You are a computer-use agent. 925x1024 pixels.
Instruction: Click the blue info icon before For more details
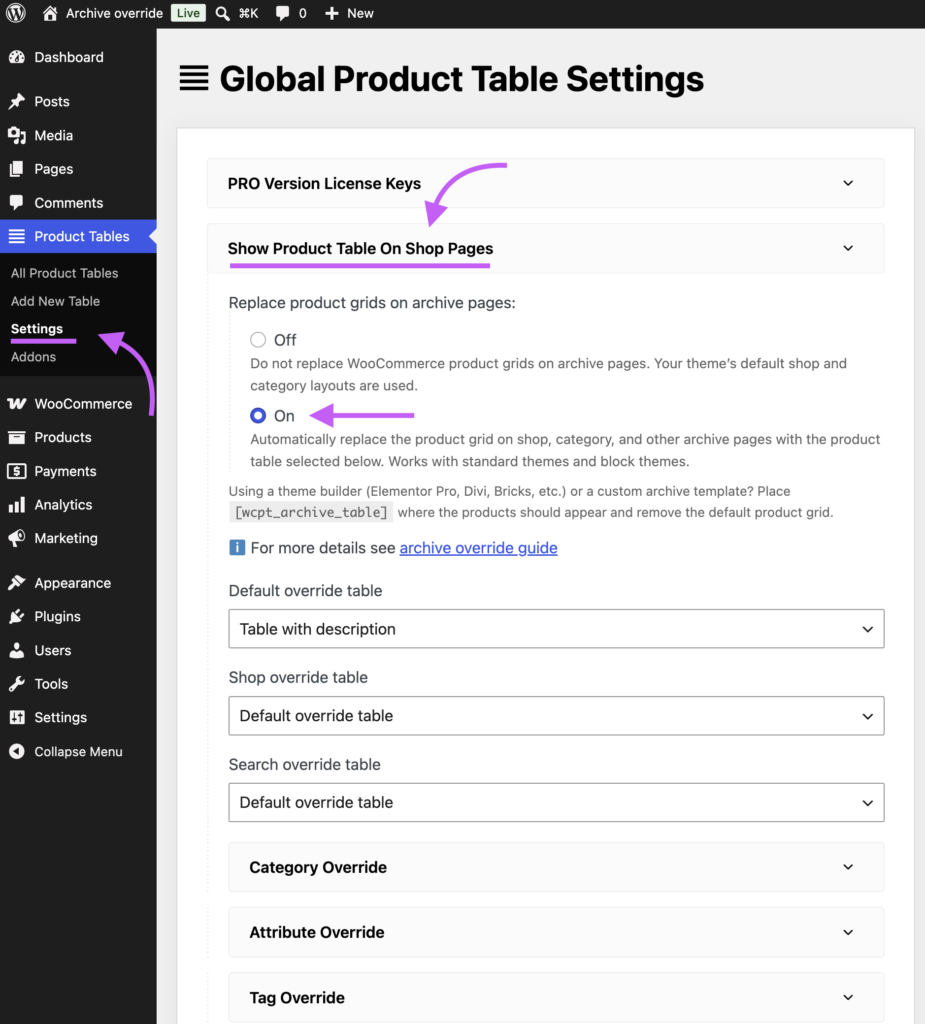click(x=237, y=547)
